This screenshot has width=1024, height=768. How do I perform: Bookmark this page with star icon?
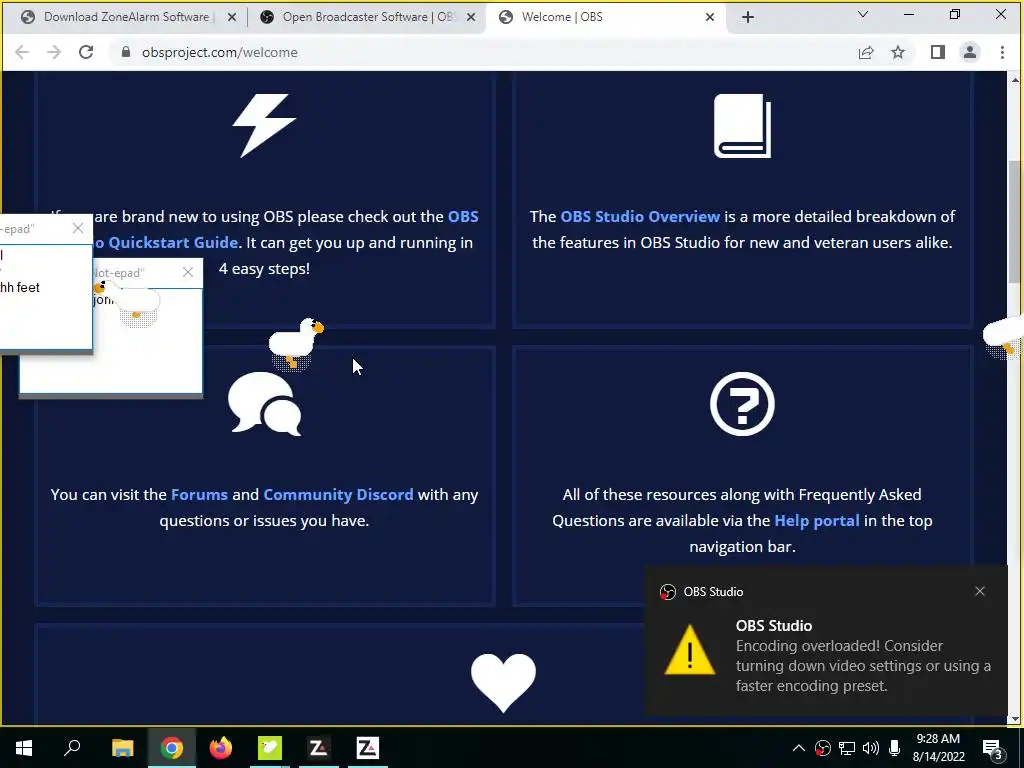[x=898, y=52]
